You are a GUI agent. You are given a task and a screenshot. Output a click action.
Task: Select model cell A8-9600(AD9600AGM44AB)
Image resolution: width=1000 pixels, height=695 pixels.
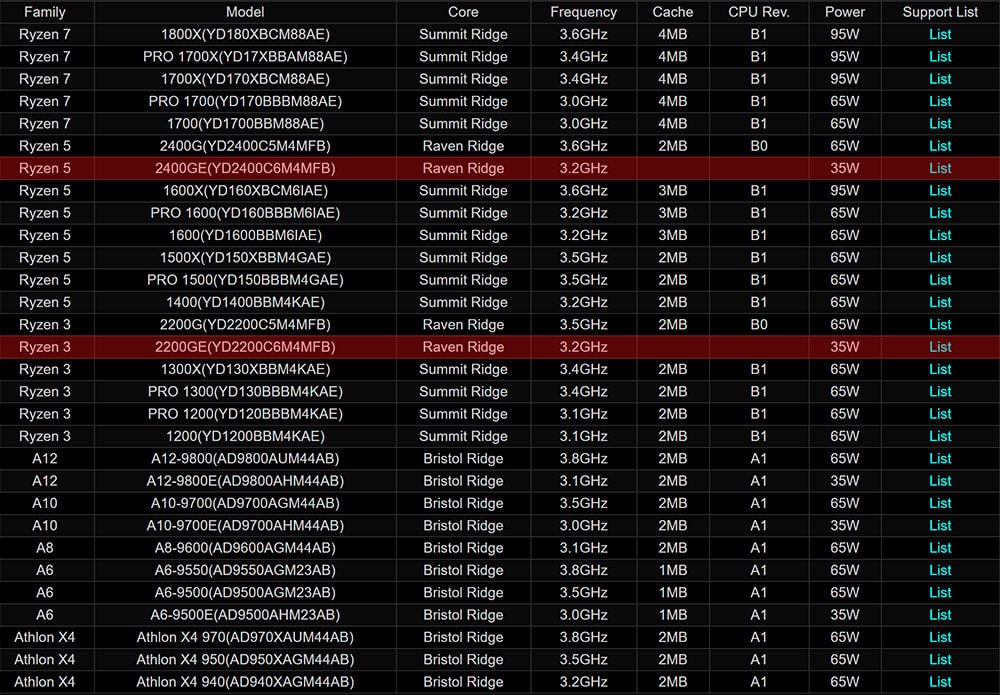(245, 548)
